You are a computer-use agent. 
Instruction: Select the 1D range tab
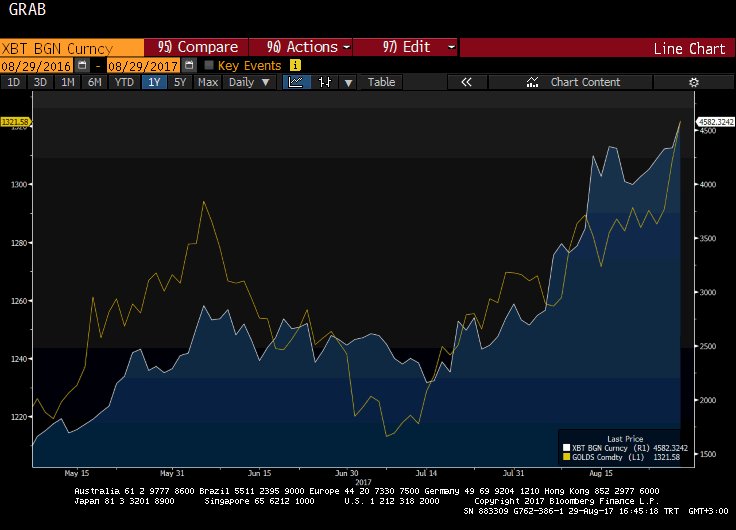pos(13,82)
